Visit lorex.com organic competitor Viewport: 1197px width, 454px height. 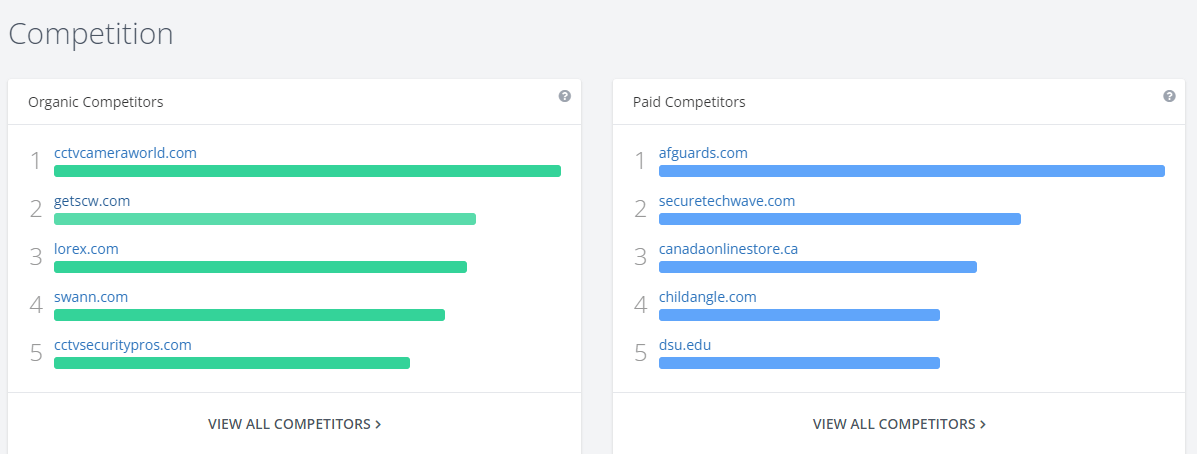86,249
